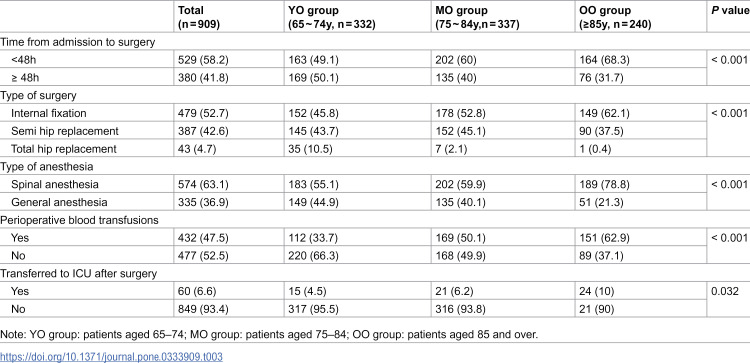Image resolution: width=750 pixels, height=363 pixels.
Task: Select the Semi hip replacement row label
Action: click(65, 131)
